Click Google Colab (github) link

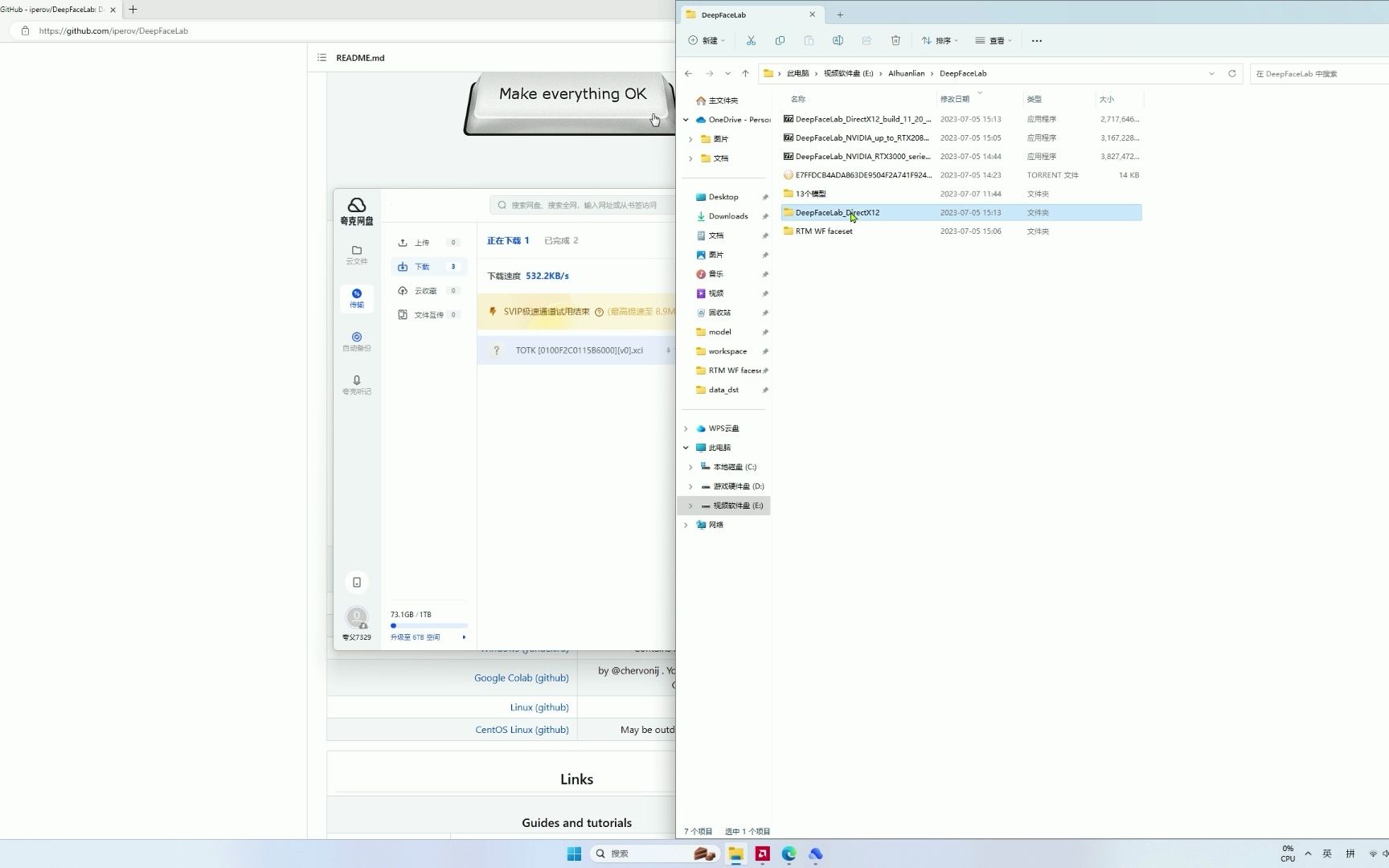click(521, 678)
